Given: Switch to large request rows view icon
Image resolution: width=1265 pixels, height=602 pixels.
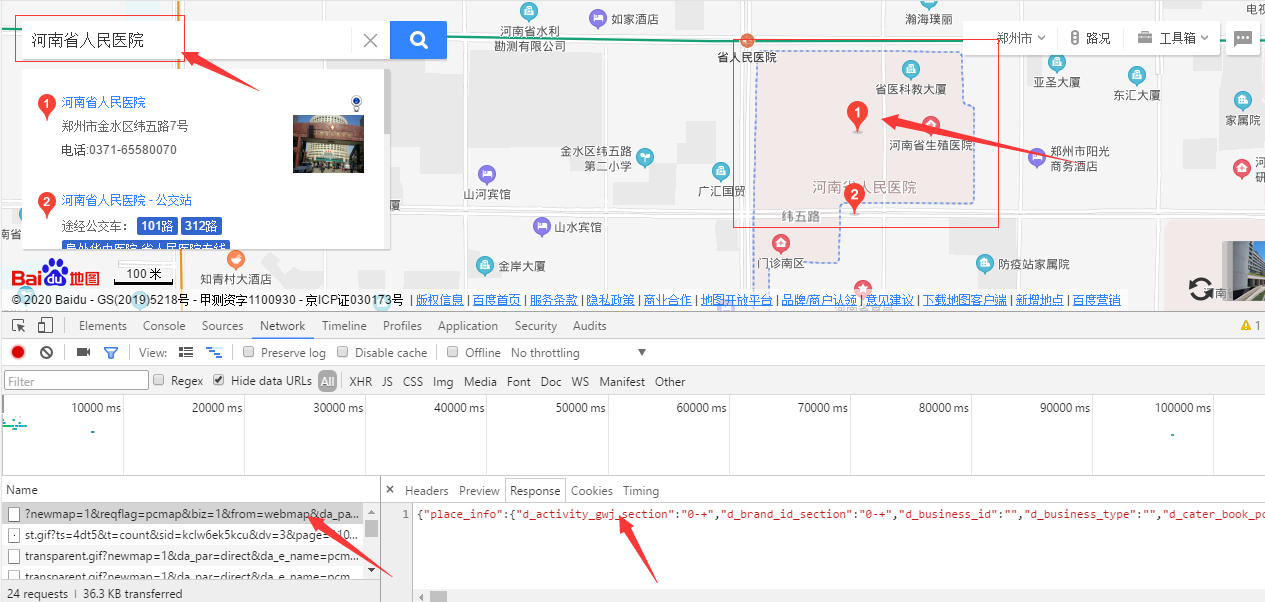Looking at the screenshot, I should [186, 352].
